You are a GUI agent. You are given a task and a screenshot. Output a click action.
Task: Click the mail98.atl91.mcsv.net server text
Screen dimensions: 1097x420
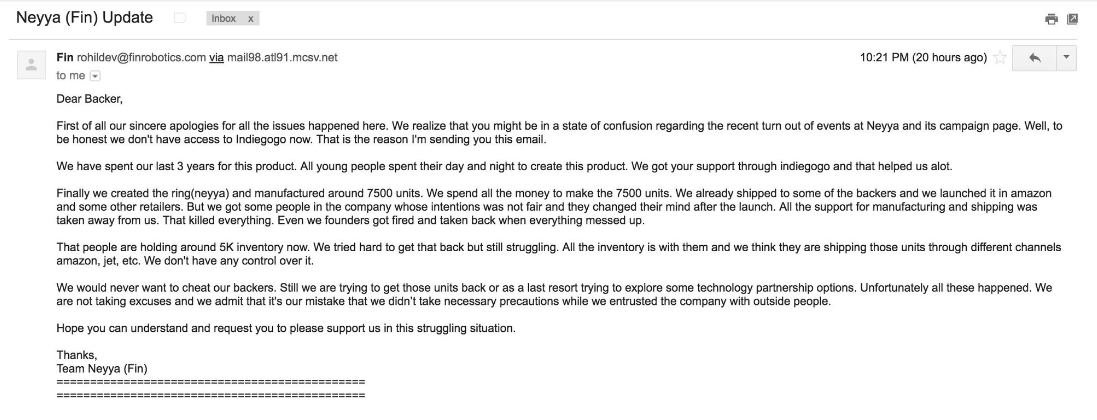pos(282,57)
